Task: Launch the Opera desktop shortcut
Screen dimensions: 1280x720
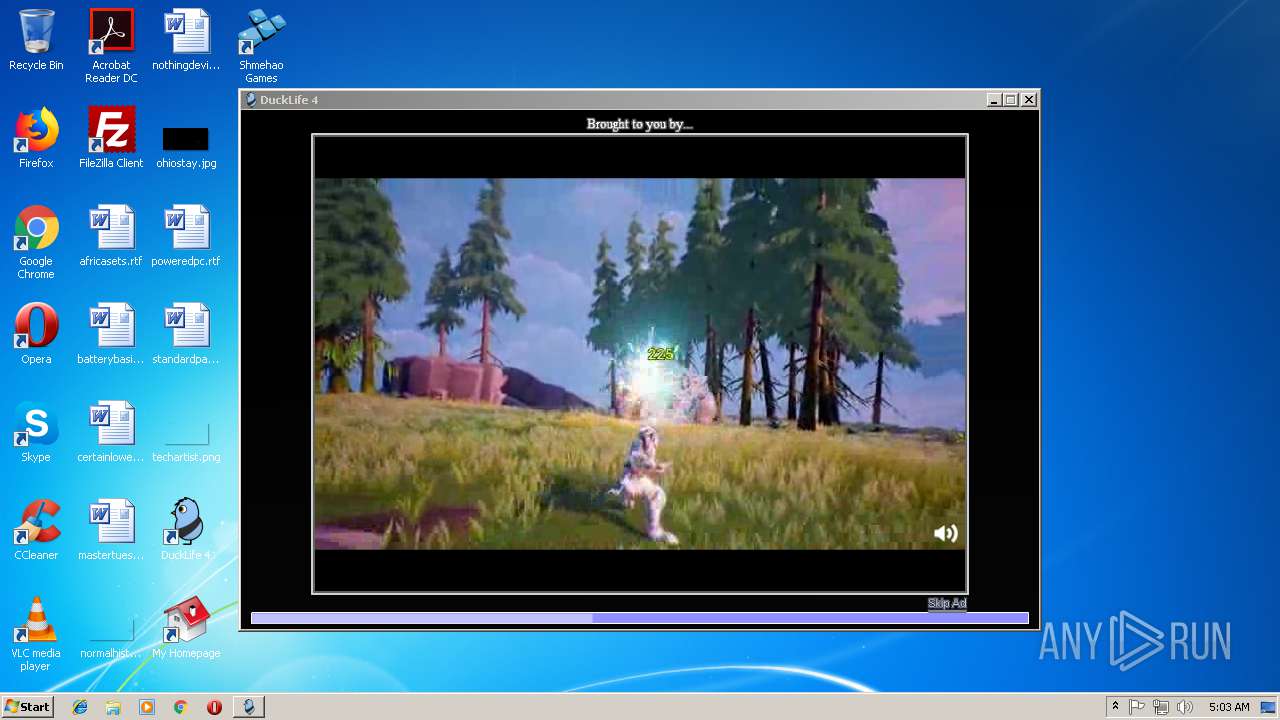Action: point(36,334)
